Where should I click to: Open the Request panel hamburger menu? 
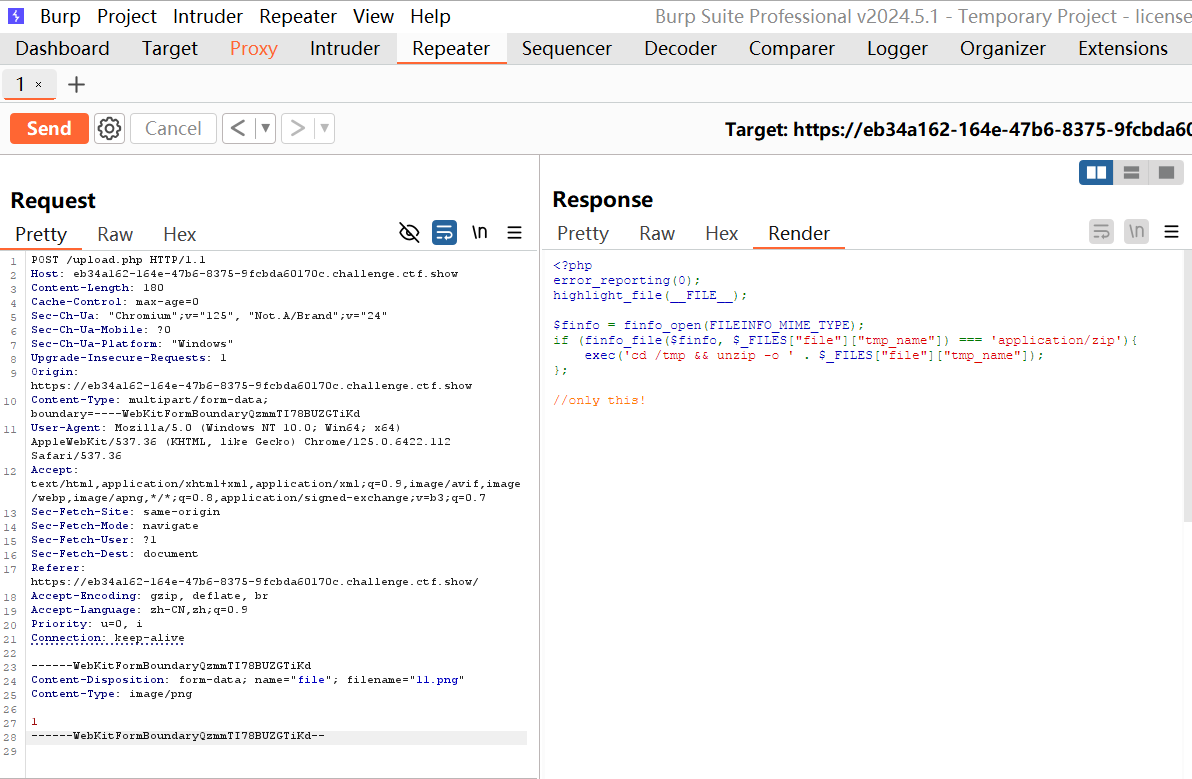515,233
